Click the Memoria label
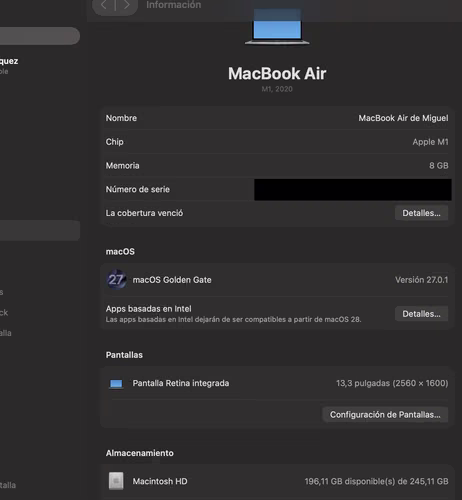The image size is (462, 500). pos(122,165)
